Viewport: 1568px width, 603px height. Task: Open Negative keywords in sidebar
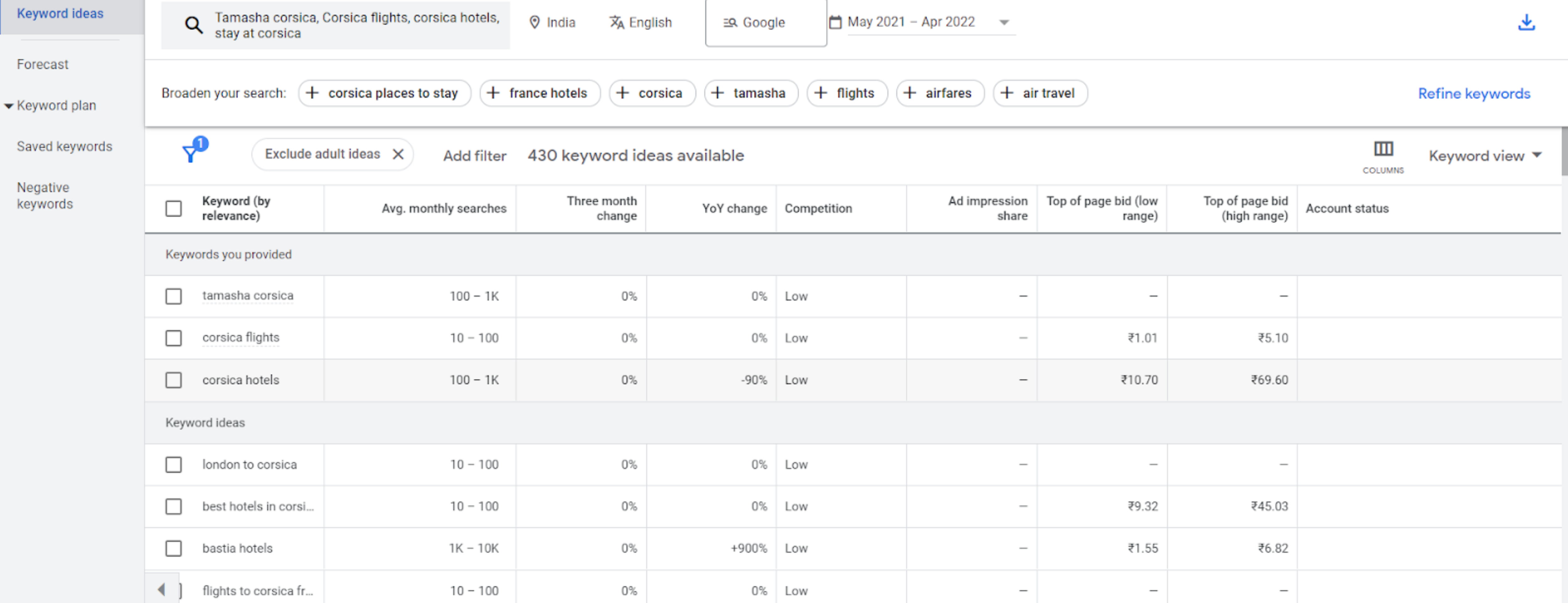point(45,196)
